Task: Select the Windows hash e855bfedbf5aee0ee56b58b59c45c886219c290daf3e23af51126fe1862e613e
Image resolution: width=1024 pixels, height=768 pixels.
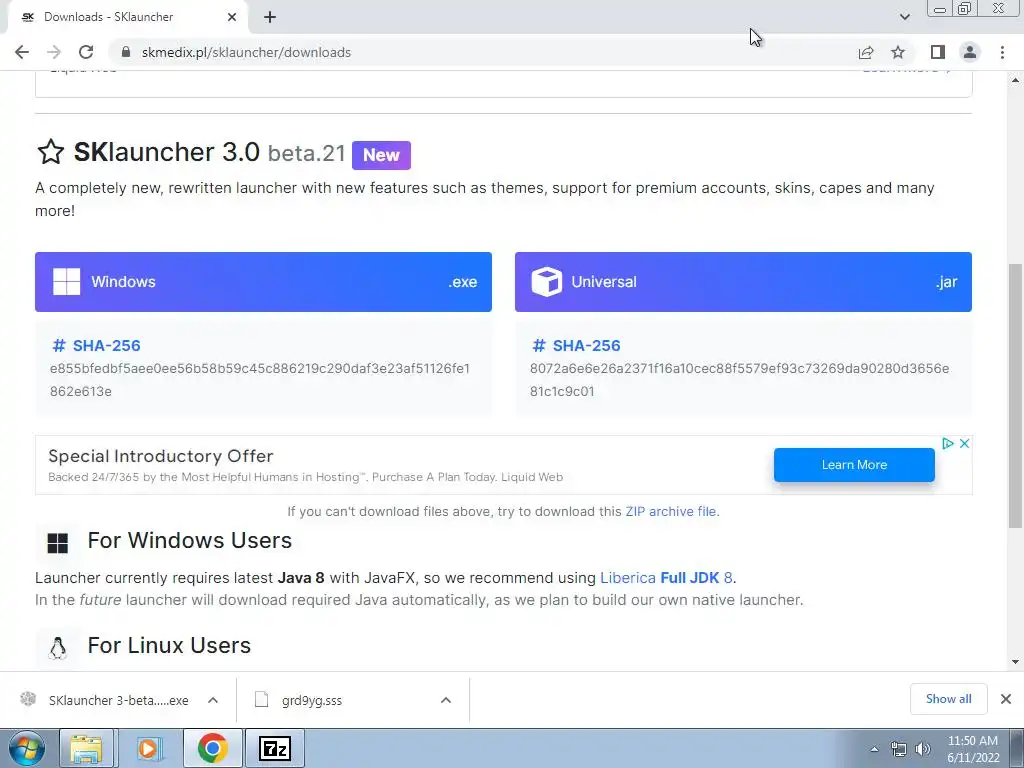Action: pyautogui.click(x=260, y=379)
